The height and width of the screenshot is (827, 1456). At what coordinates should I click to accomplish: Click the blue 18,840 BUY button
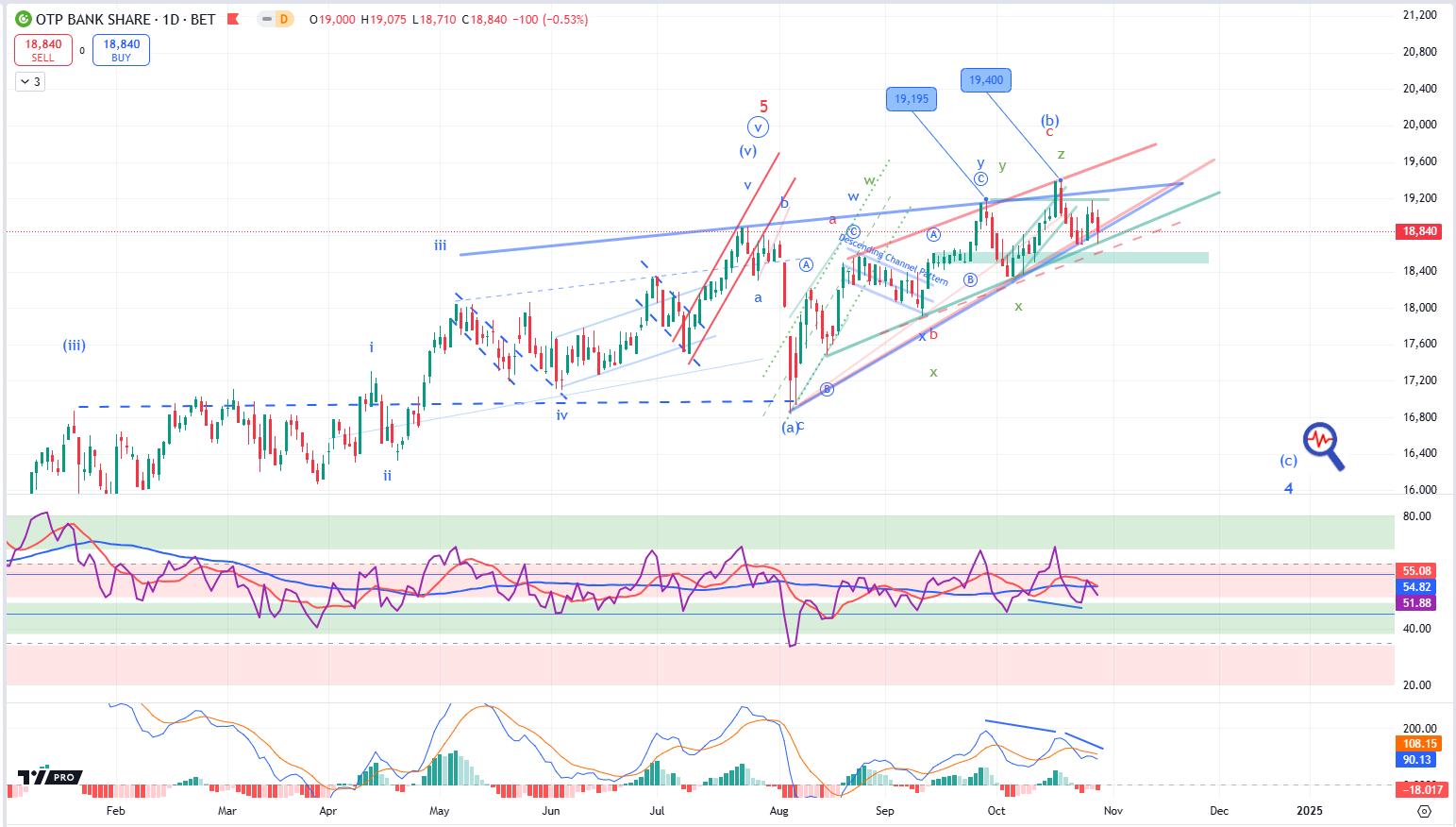tap(121, 50)
